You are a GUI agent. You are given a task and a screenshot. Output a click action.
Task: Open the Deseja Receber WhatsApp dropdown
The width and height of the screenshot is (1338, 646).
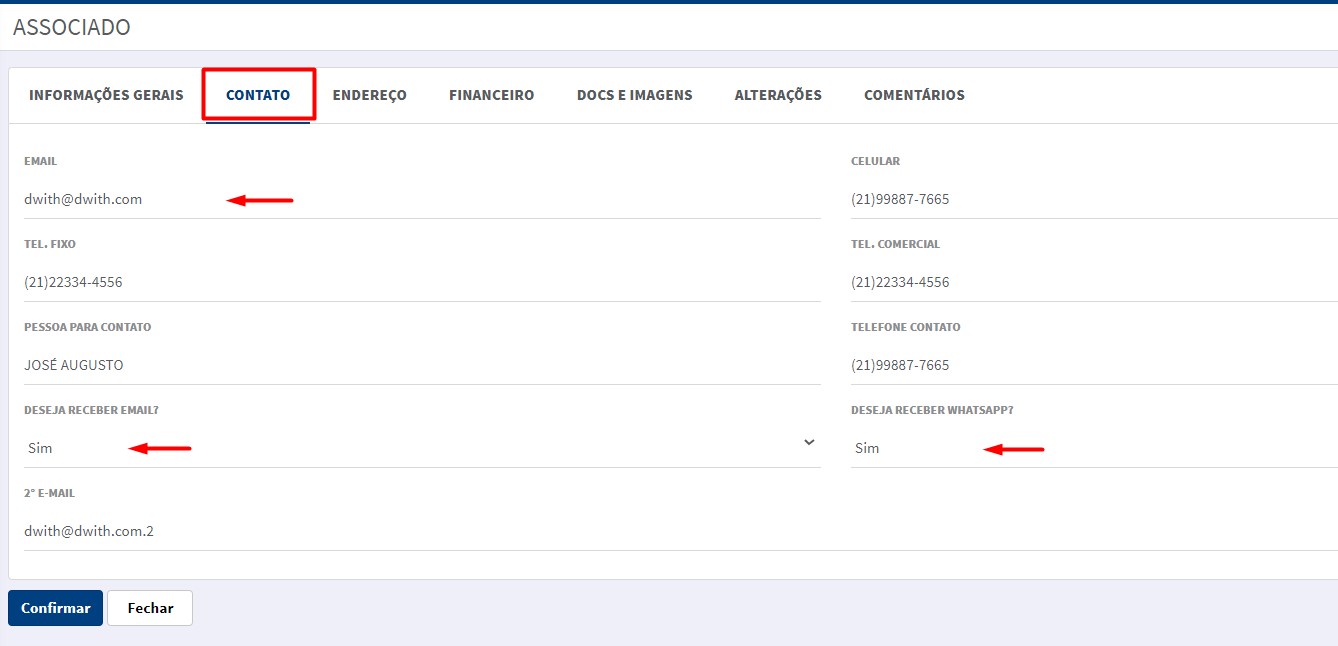point(1094,448)
